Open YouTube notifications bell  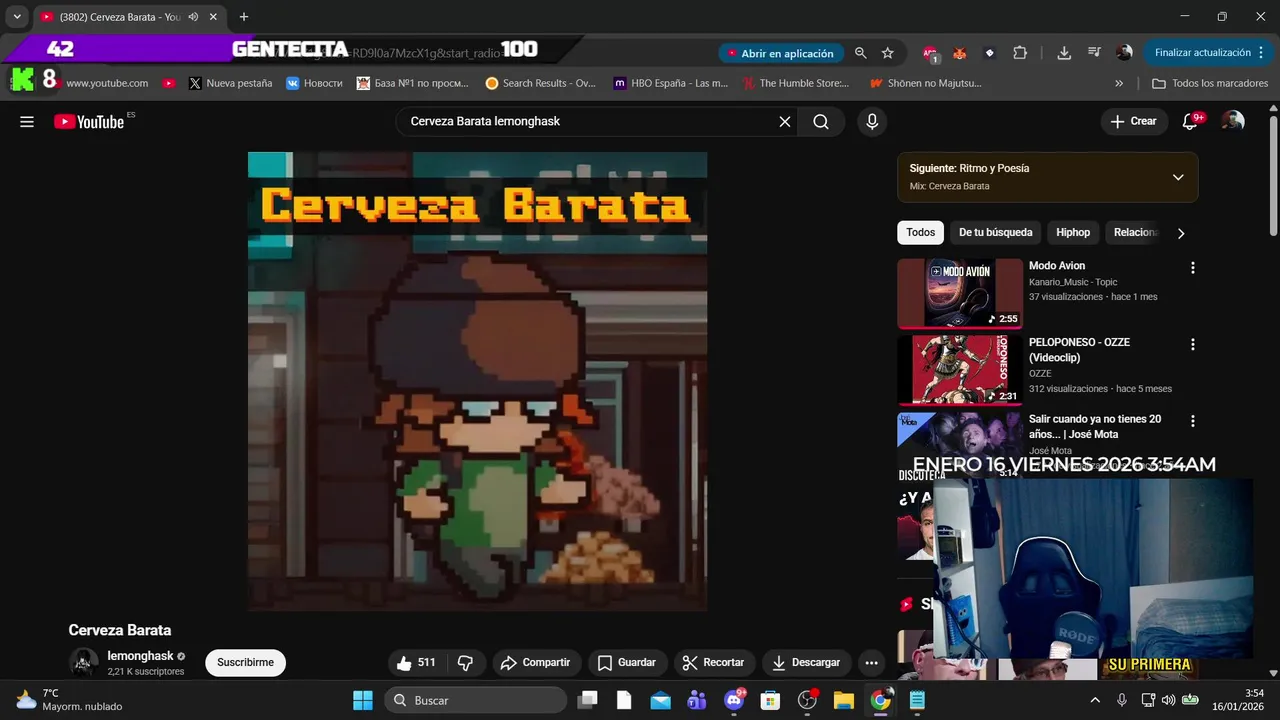[1190, 122]
